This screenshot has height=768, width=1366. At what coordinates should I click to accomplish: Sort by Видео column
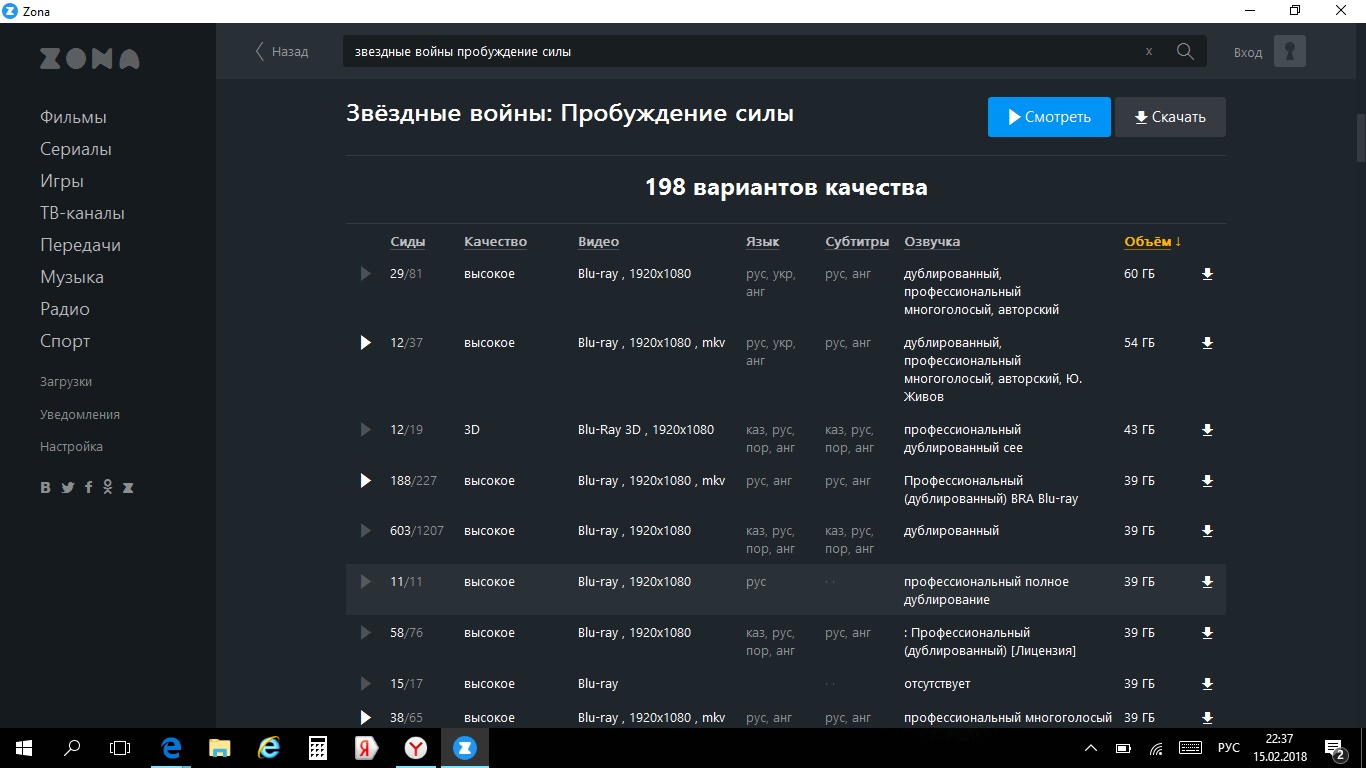point(598,242)
